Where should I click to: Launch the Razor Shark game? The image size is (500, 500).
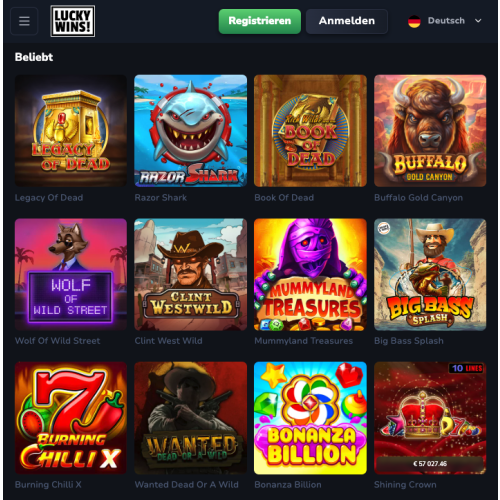190,131
